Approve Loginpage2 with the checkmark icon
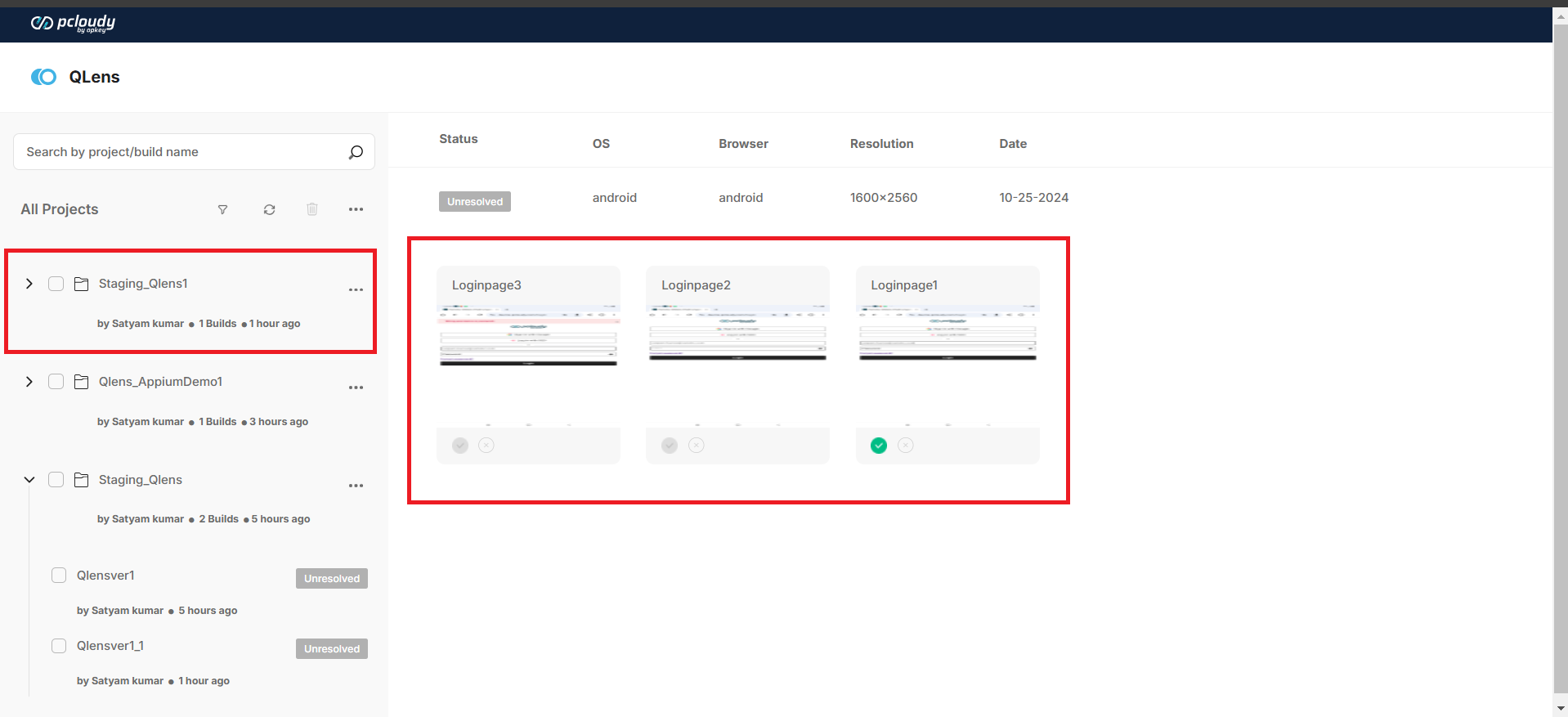Image resolution: width=1568 pixels, height=717 pixels. pos(670,446)
